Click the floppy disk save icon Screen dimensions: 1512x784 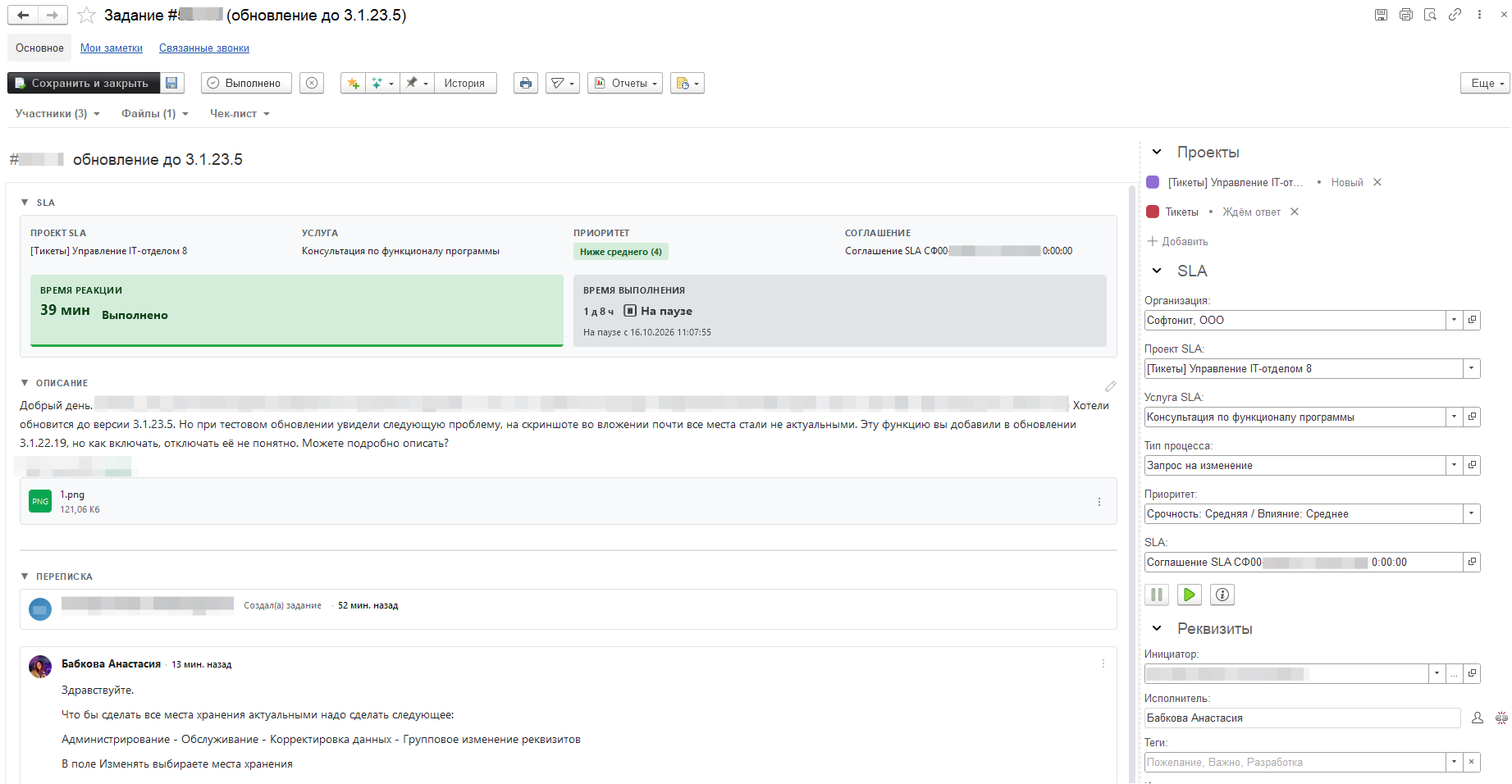(171, 83)
